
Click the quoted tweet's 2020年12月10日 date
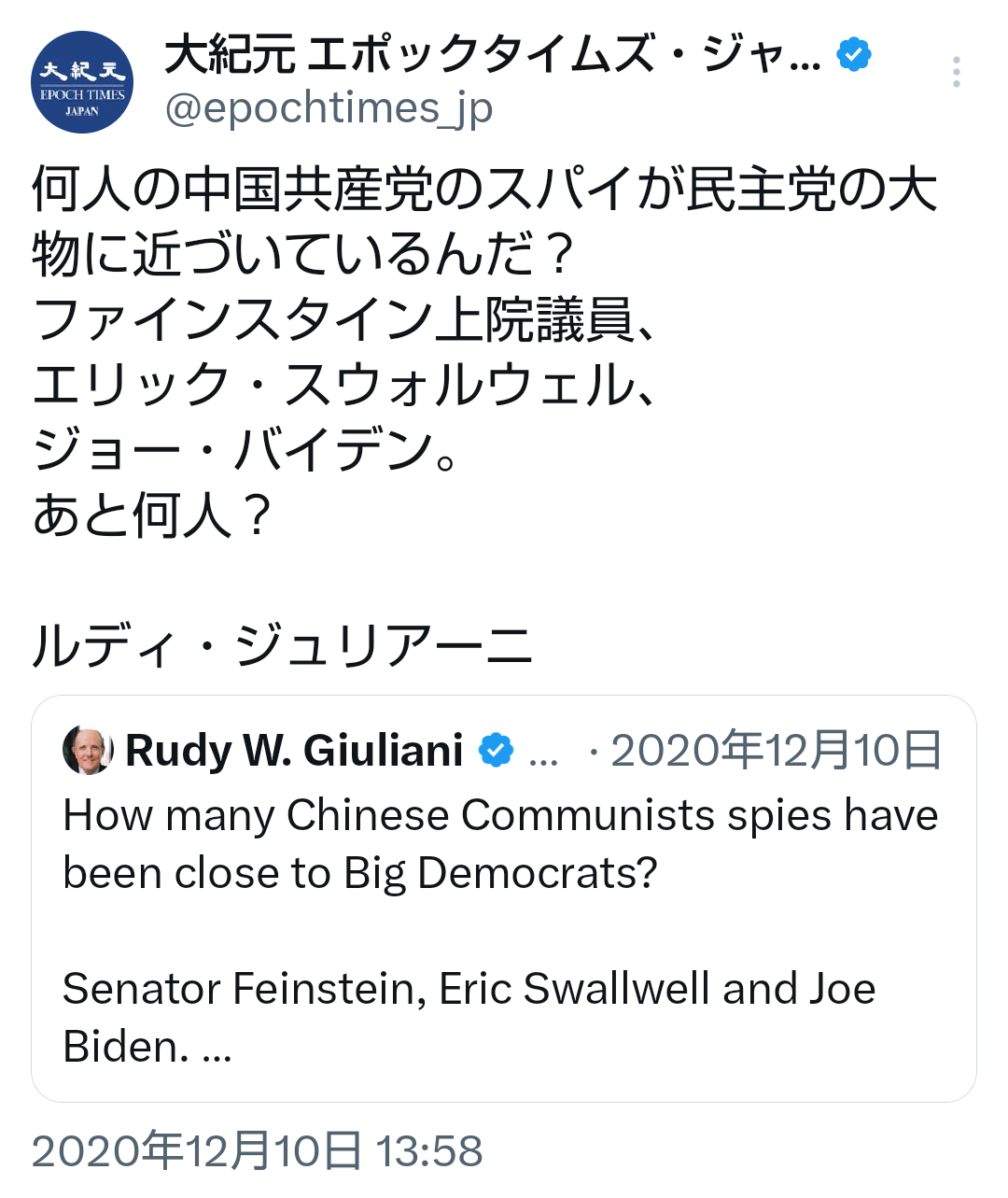pyautogui.click(x=777, y=751)
